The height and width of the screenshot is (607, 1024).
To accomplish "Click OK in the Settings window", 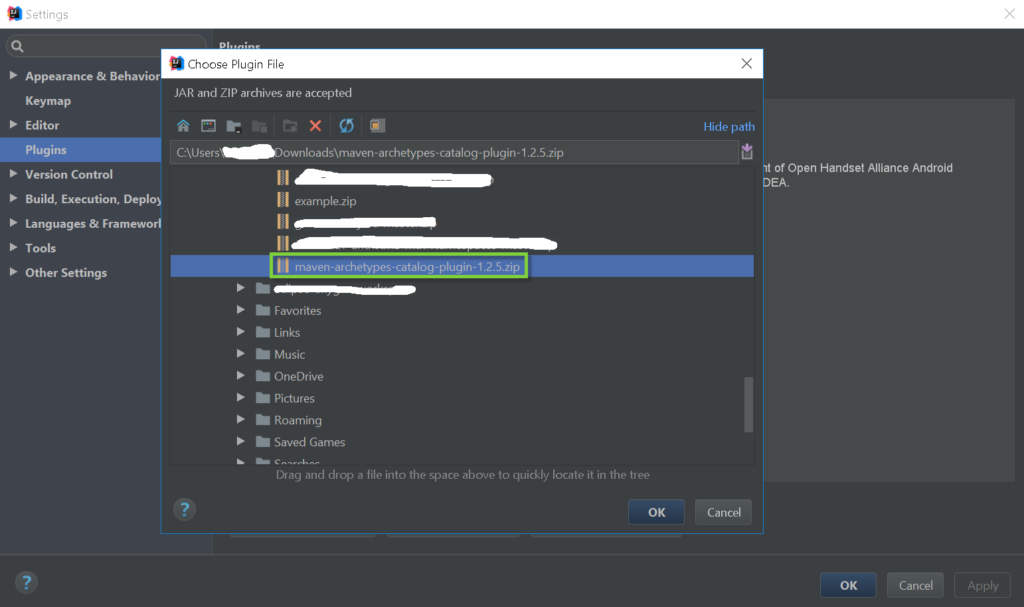I will [848, 585].
